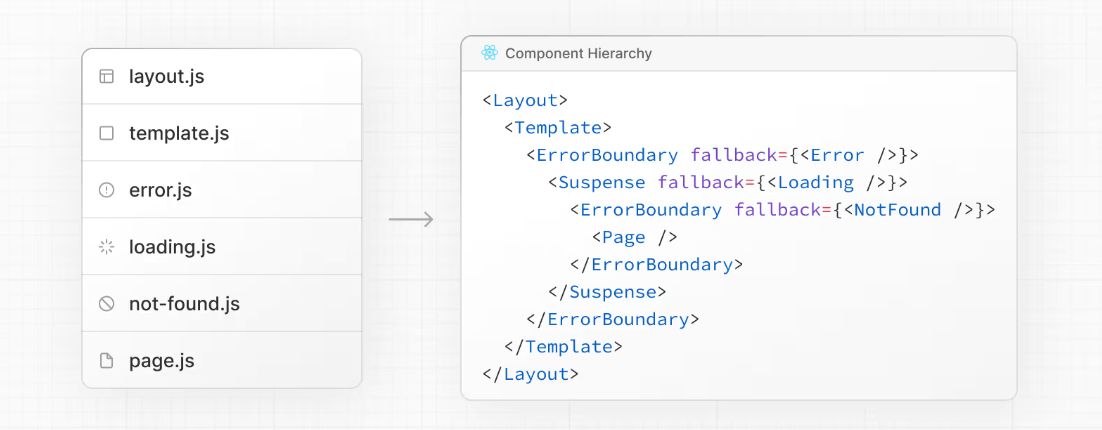
Task: Click the <Page /> element in code
Action: (x=634, y=237)
